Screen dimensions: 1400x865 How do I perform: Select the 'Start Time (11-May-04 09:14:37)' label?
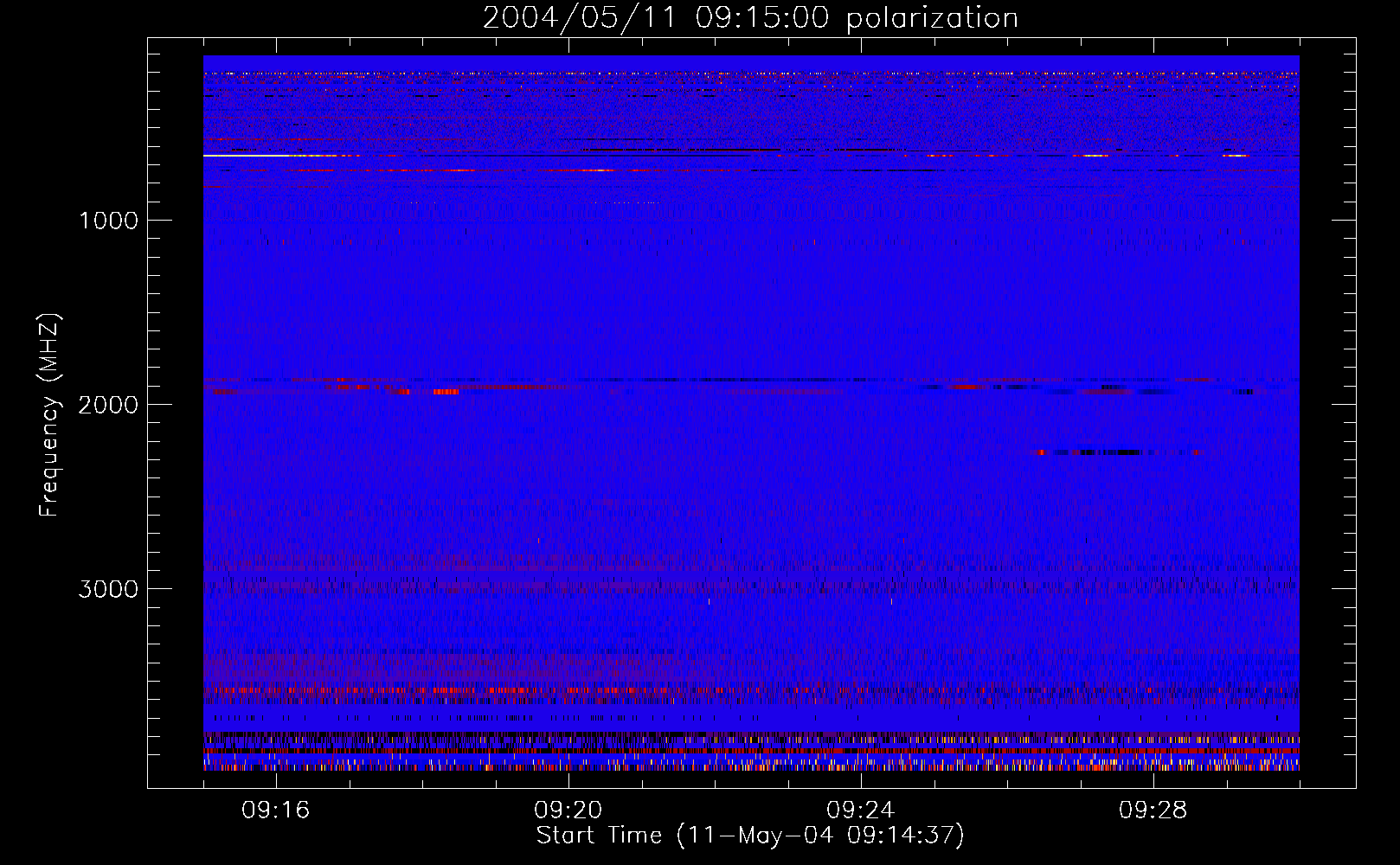[x=750, y=836]
